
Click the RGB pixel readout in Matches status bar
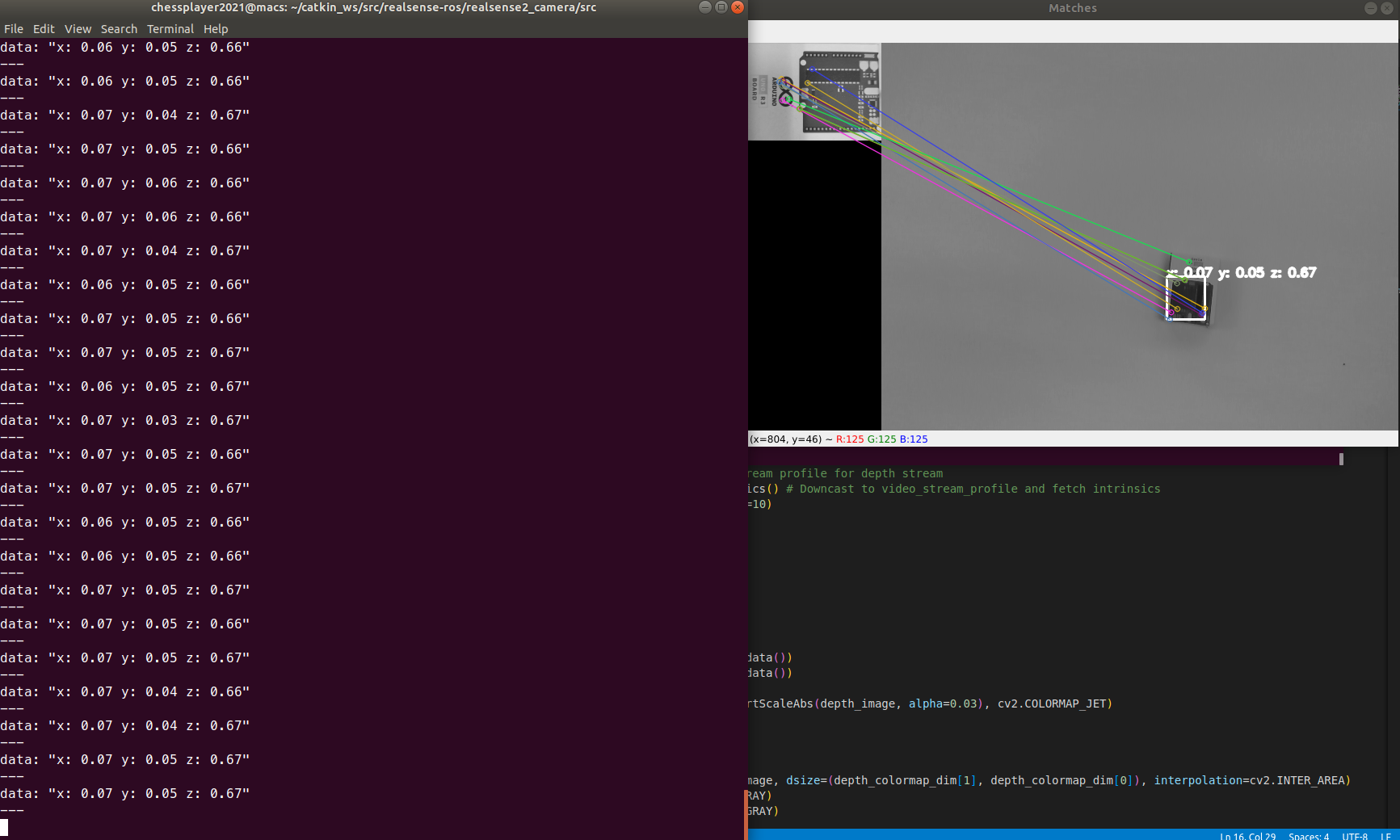pos(881,439)
